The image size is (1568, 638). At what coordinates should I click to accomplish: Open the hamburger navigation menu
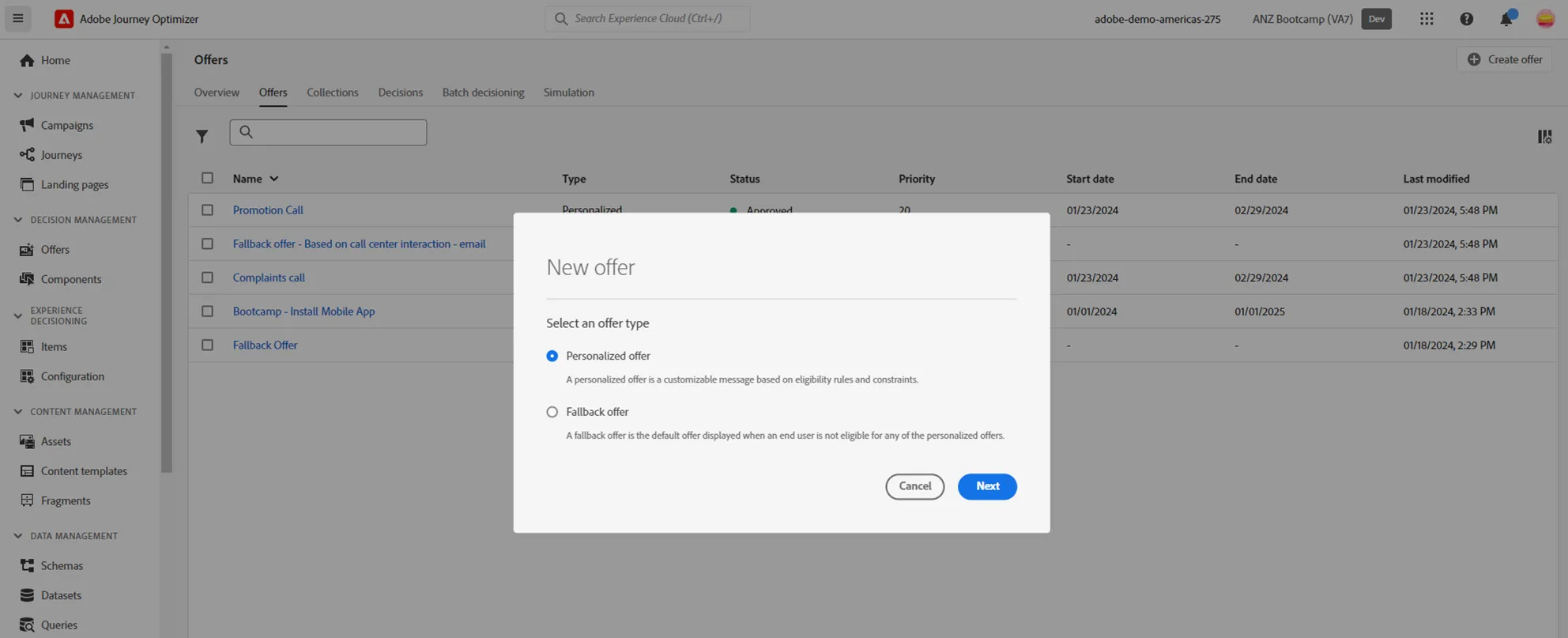(x=18, y=18)
